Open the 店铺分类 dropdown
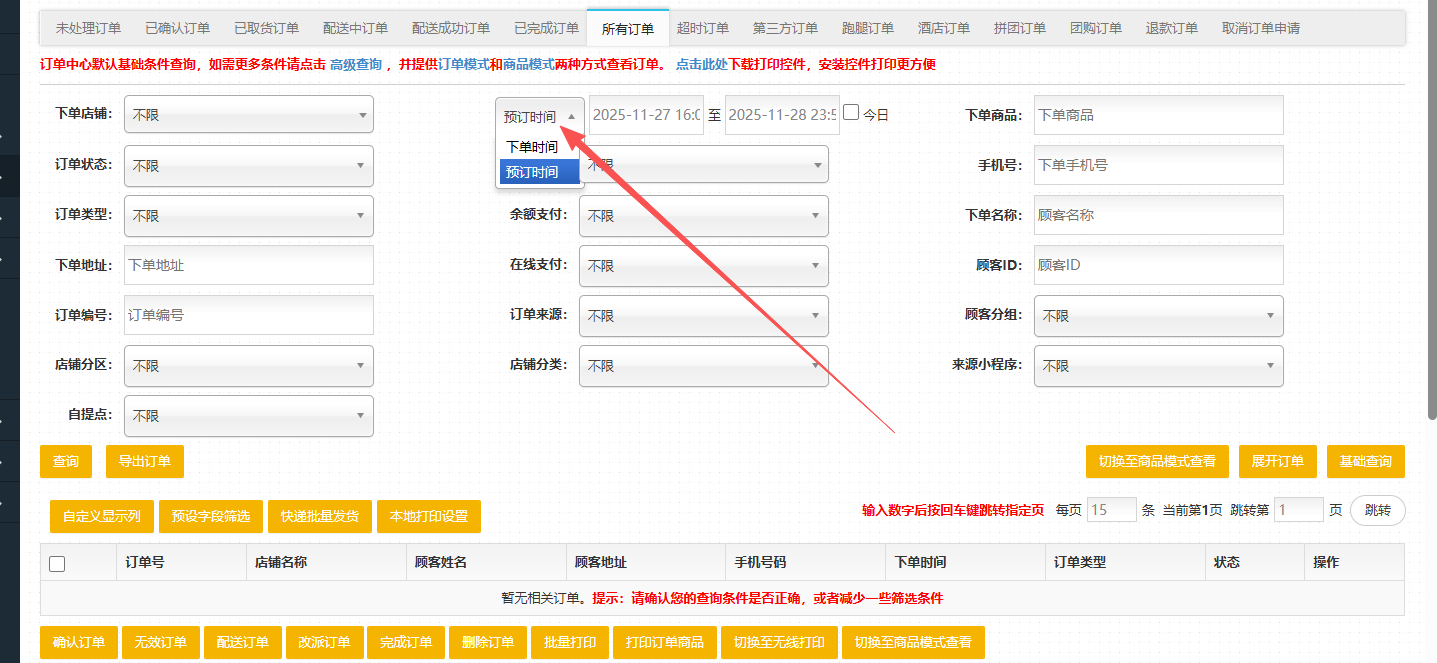1437x663 pixels. [x=703, y=366]
